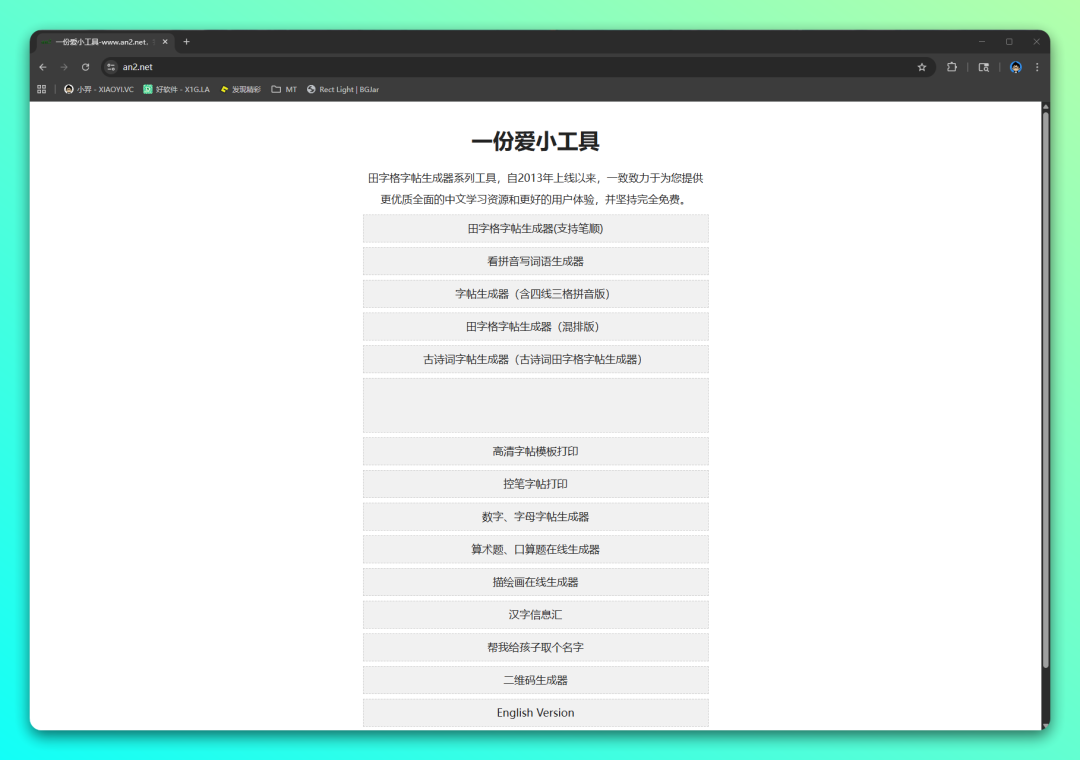Open the apps grid in bookmarks bar
Image resolution: width=1080 pixels, height=760 pixels.
[x=41, y=89]
